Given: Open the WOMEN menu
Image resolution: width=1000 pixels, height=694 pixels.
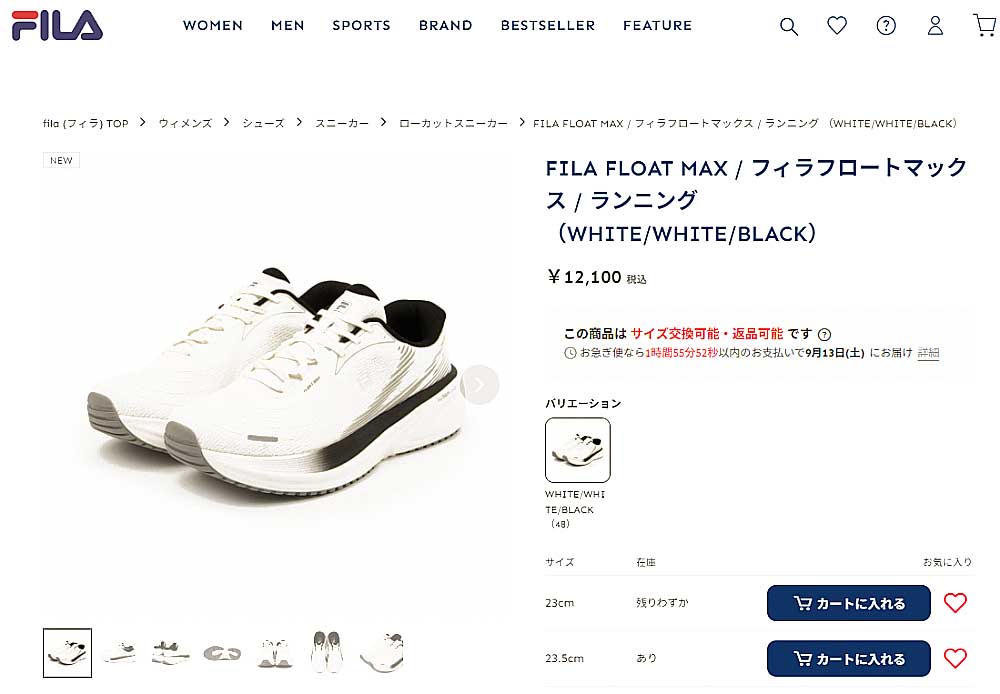Looking at the screenshot, I should pos(212,26).
